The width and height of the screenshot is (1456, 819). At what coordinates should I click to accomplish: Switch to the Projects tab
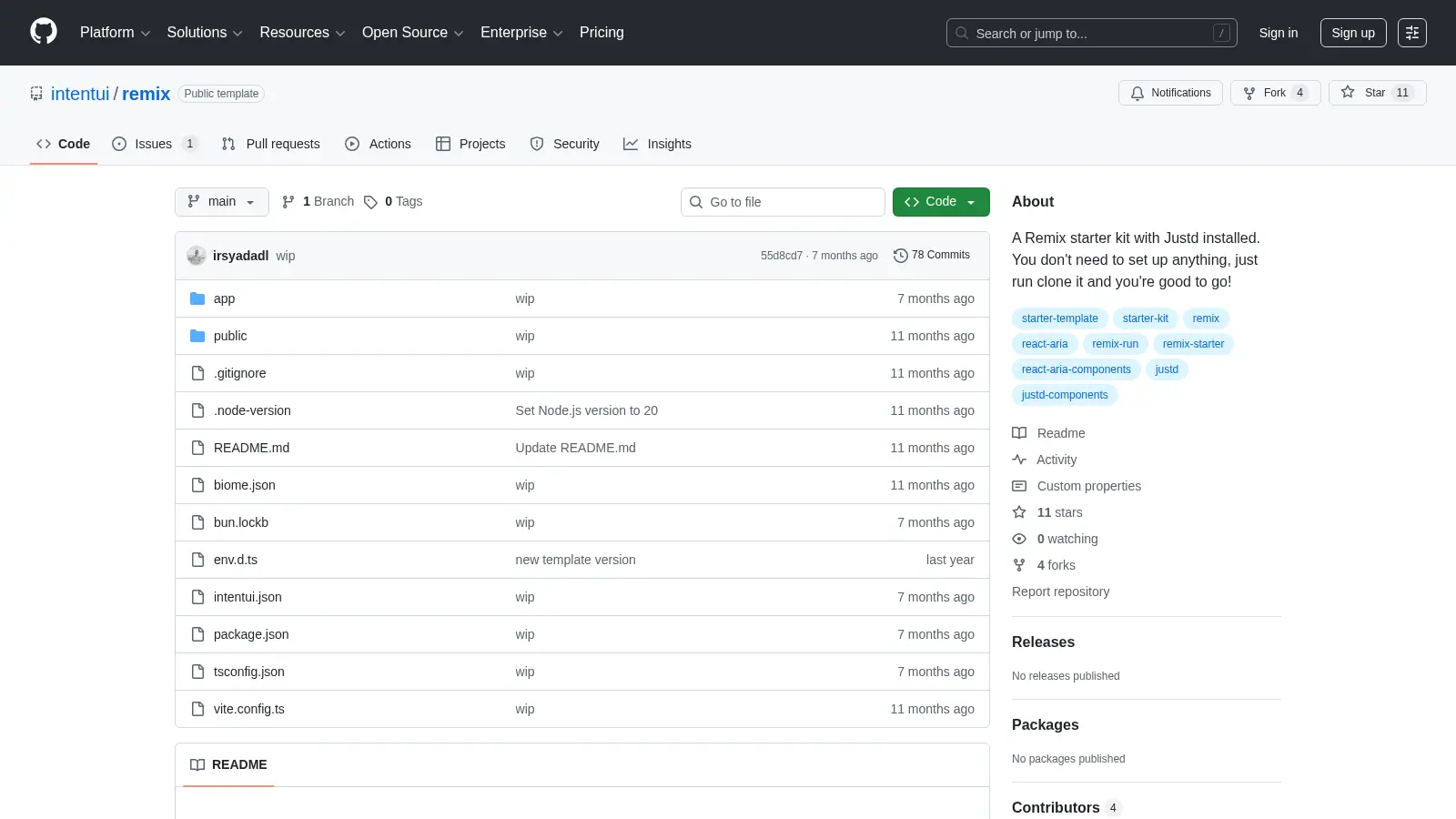470,144
